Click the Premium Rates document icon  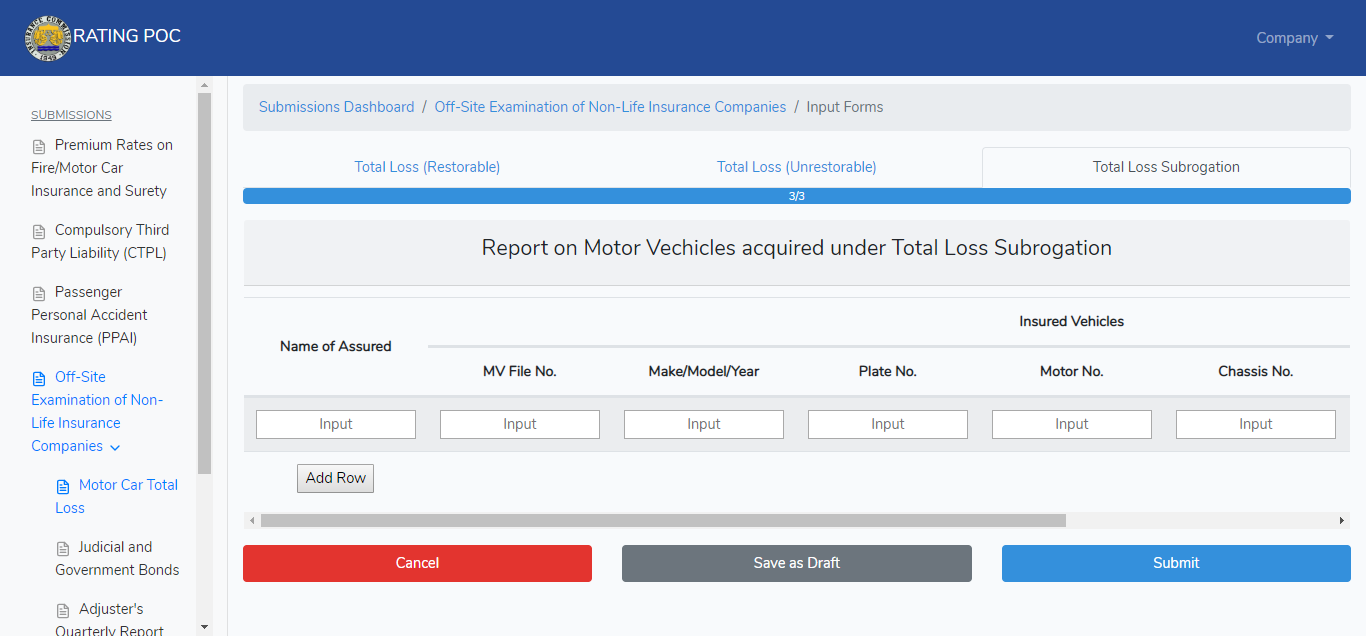(x=40, y=147)
